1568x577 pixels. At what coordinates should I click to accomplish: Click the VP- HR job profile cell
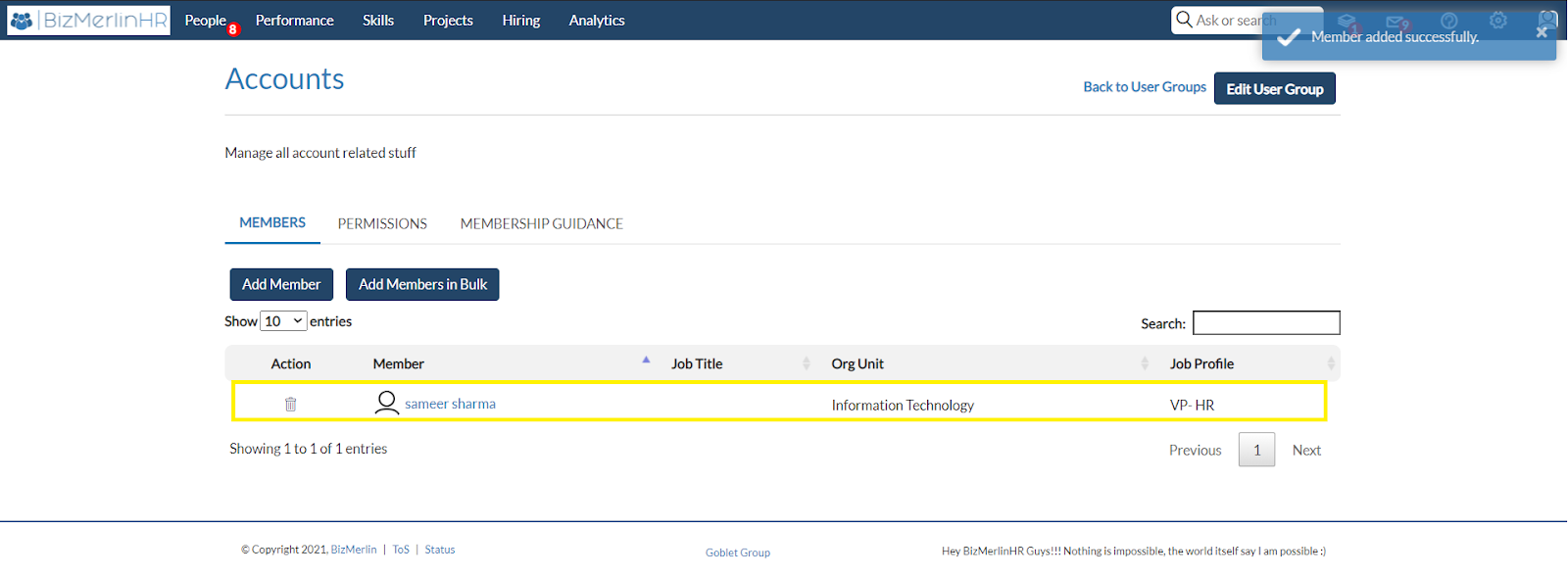pyautogui.click(x=1192, y=405)
